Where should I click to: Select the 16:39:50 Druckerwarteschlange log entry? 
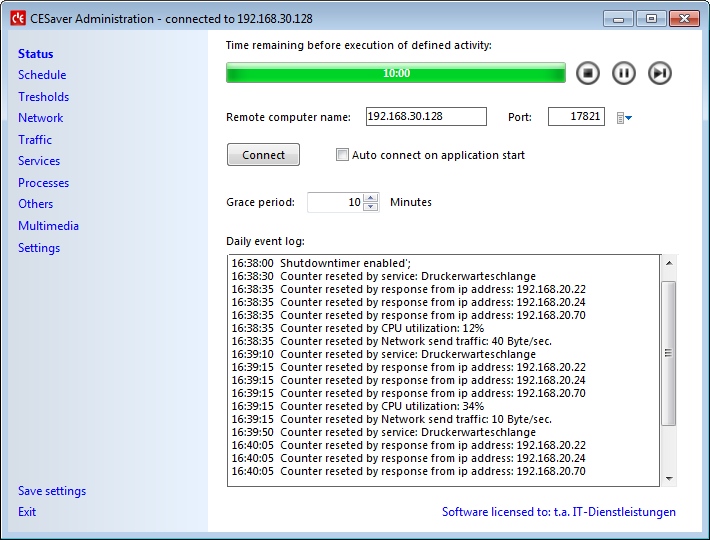pyautogui.click(x=384, y=432)
